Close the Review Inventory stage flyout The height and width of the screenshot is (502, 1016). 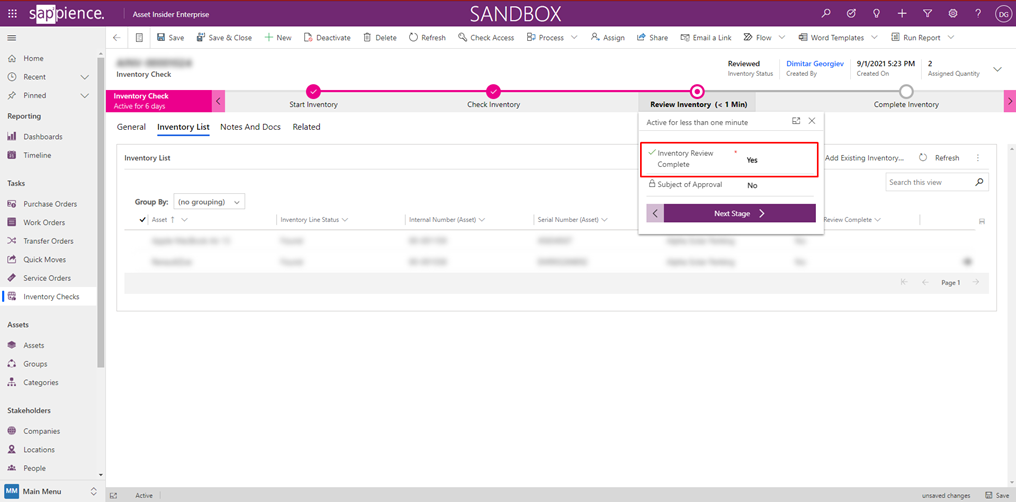click(x=812, y=121)
